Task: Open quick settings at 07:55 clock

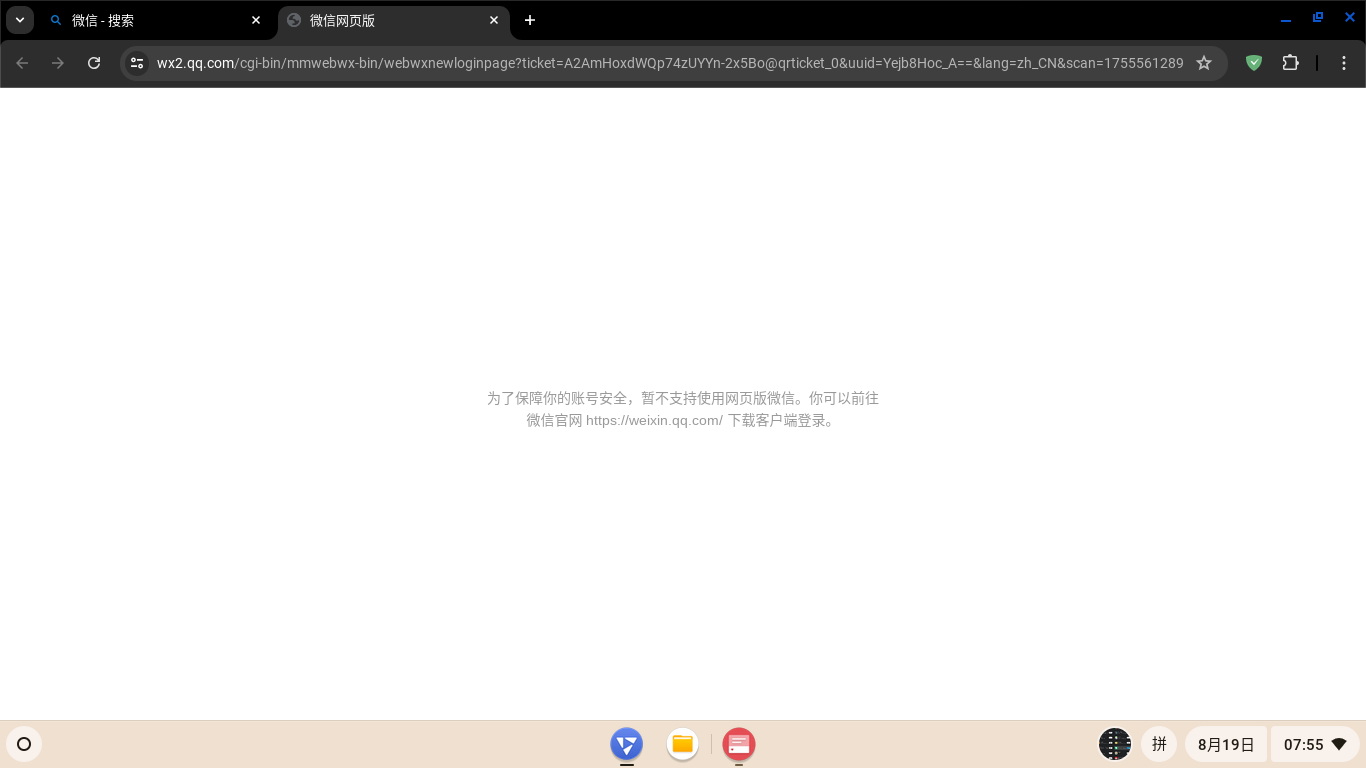Action: [1315, 744]
